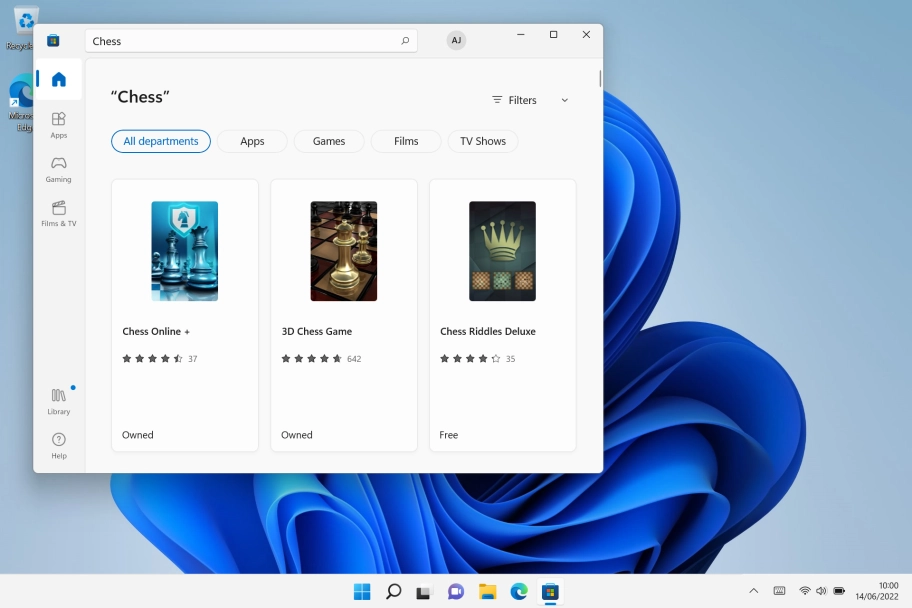Open the Help icon in sidebar
This screenshot has width=912, height=608.
tap(59, 445)
